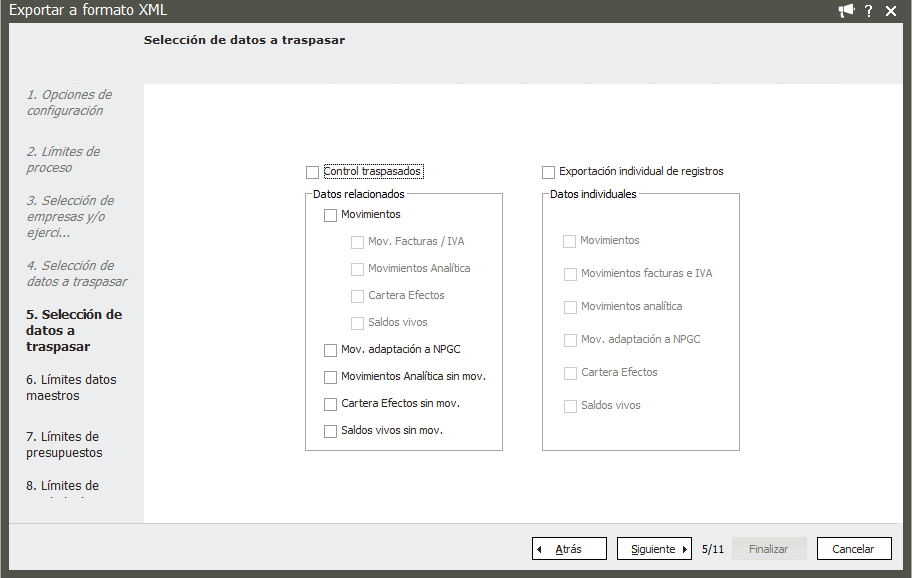The image size is (912, 578).
Task: Toggle Mov. adaptación a NPGC checkbox
Action: (331, 350)
